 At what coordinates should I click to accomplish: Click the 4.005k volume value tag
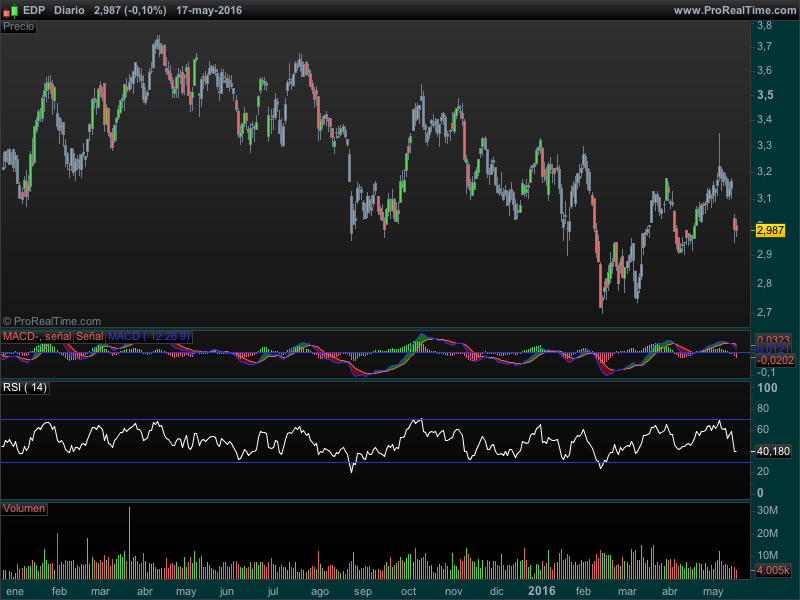coord(772,570)
